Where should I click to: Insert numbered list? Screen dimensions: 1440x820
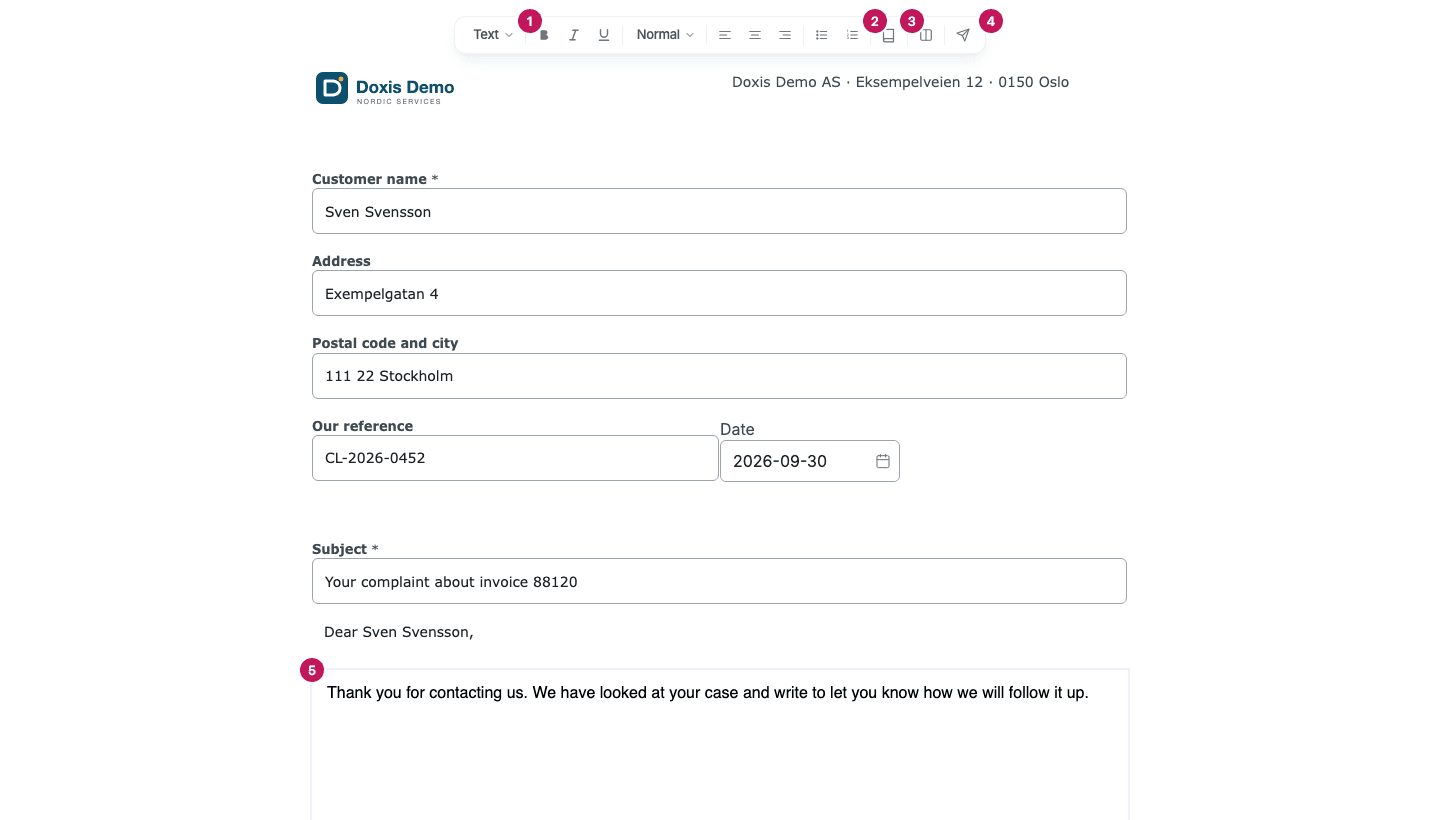point(852,35)
